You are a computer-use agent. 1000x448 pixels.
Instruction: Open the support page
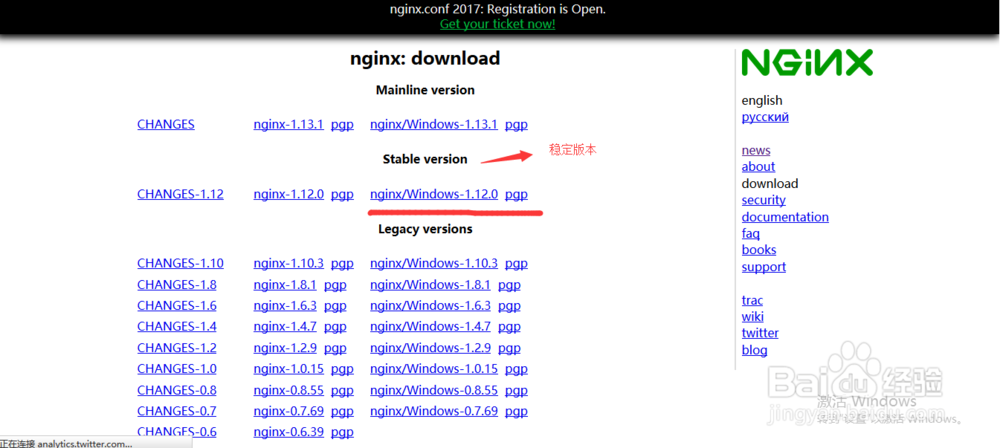tap(763, 267)
